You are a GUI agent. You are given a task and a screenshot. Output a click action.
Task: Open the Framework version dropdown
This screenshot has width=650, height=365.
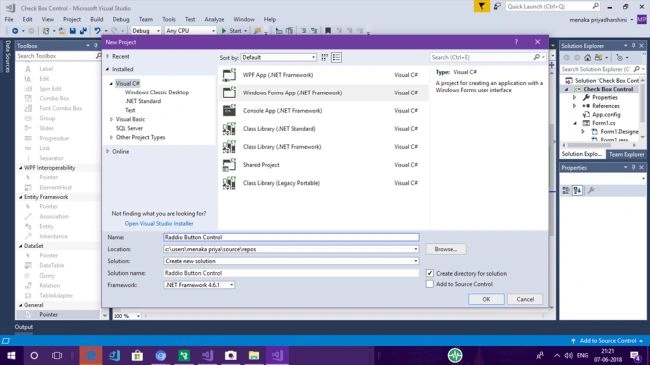pyautogui.click(x=199, y=285)
